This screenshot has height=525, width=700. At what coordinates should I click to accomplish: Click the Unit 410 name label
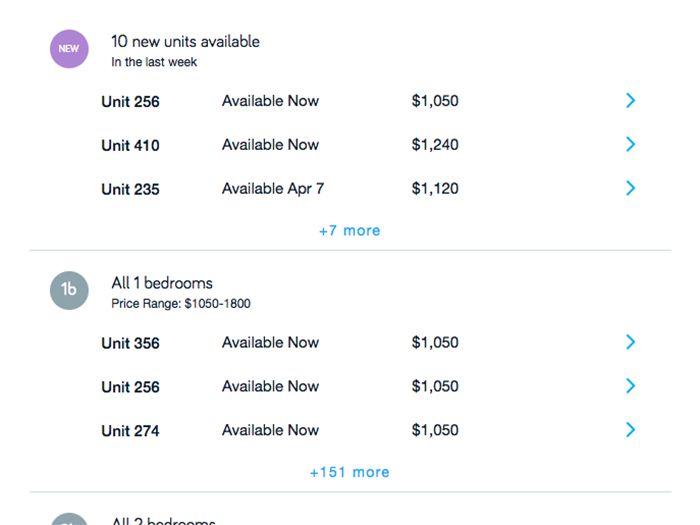[x=130, y=145]
